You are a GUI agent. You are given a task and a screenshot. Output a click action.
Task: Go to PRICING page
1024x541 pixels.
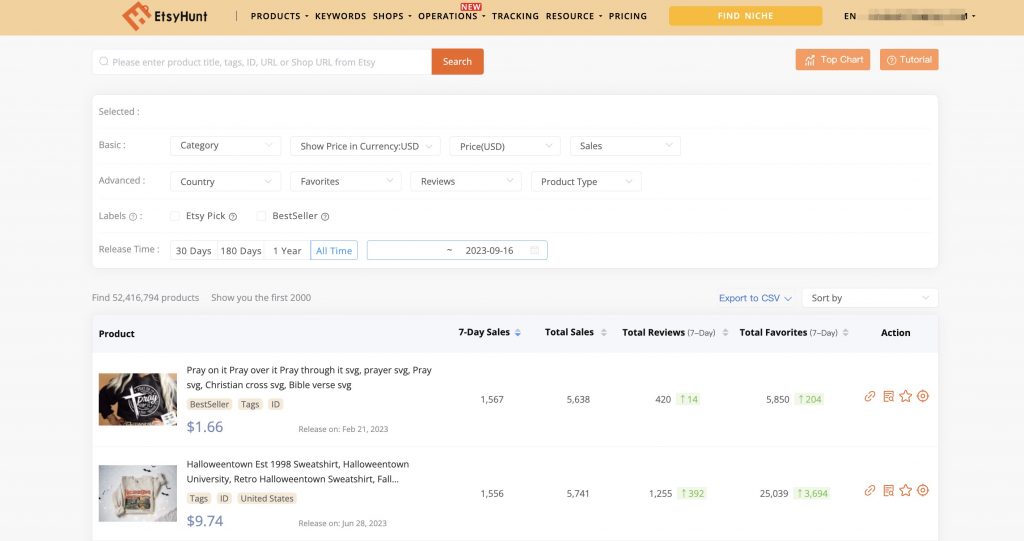(628, 16)
